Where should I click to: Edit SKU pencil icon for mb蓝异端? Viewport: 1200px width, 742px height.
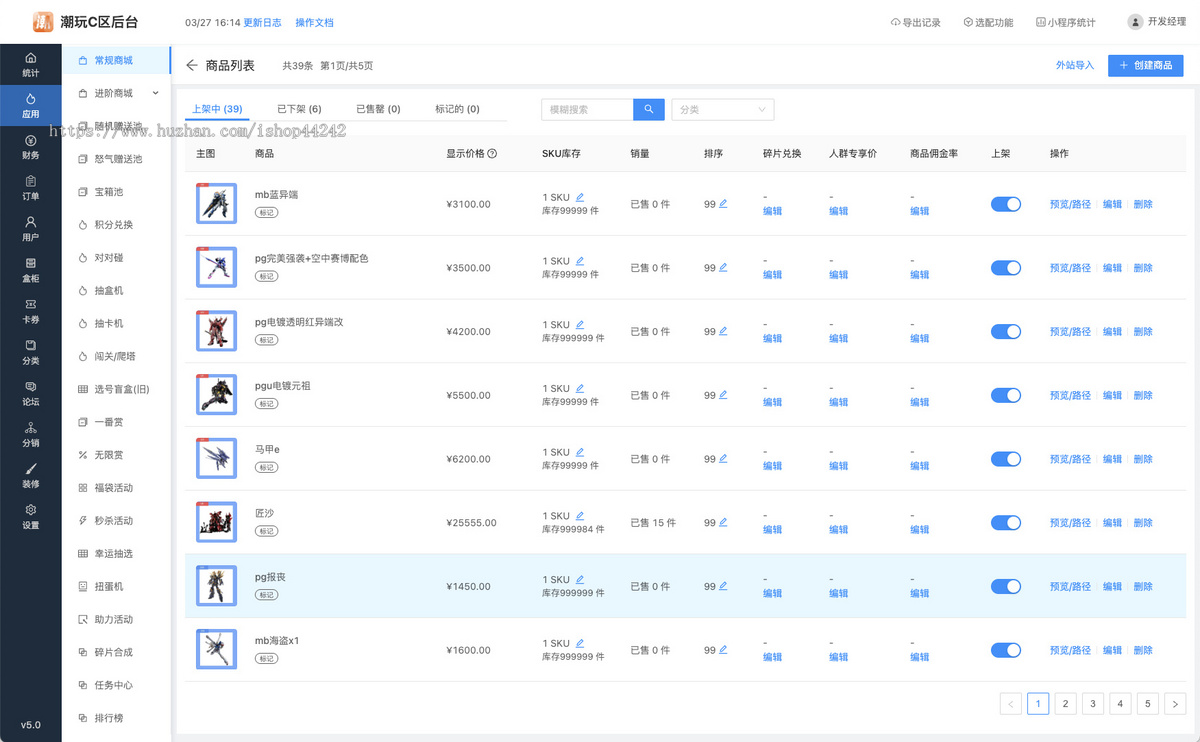tap(580, 197)
